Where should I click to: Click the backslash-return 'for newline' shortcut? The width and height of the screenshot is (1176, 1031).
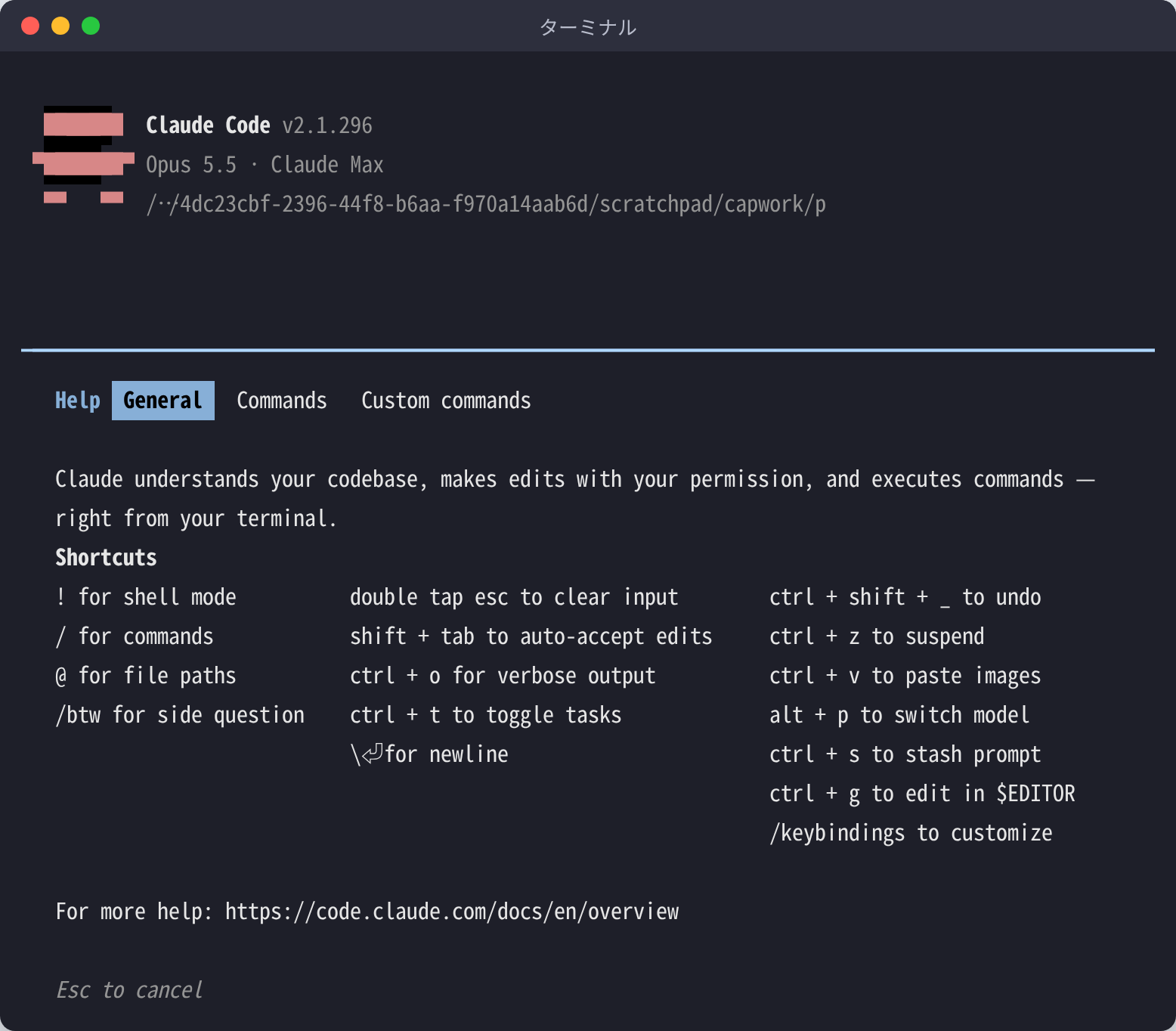(x=429, y=754)
